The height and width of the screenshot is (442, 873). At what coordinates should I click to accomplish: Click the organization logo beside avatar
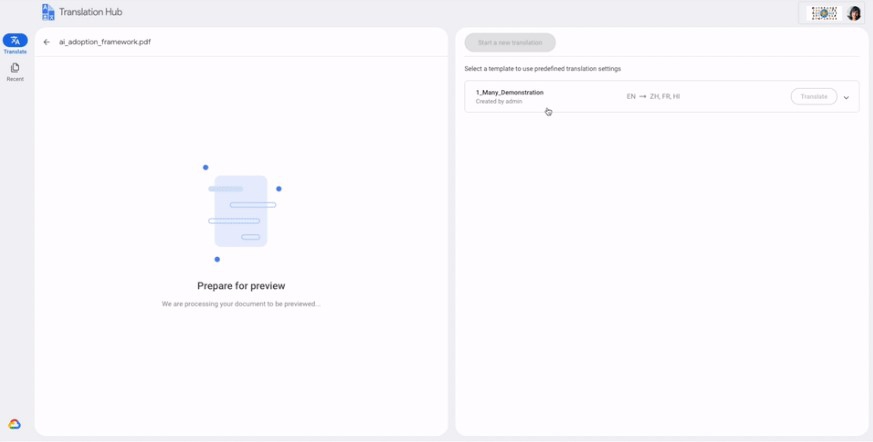click(825, 13)
